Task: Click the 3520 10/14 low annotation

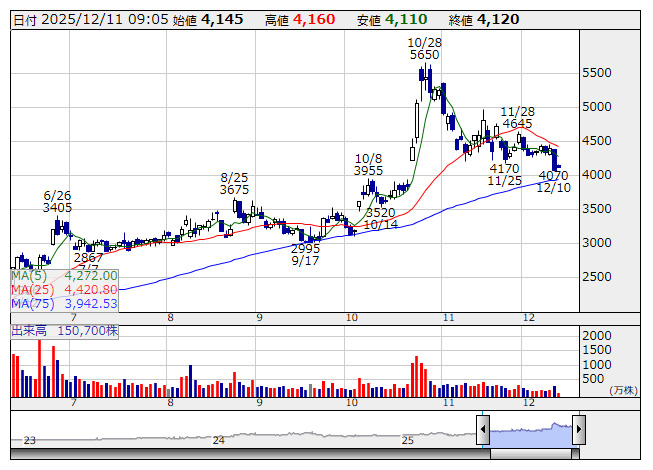Action: (381, 219)
